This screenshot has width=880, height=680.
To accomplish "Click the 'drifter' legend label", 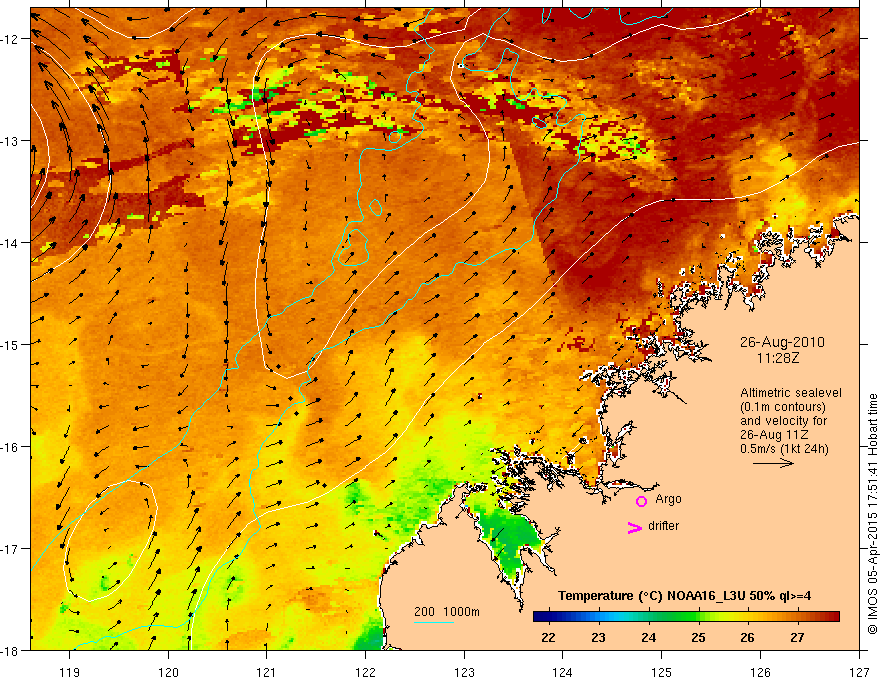I will tap(663, 526).
